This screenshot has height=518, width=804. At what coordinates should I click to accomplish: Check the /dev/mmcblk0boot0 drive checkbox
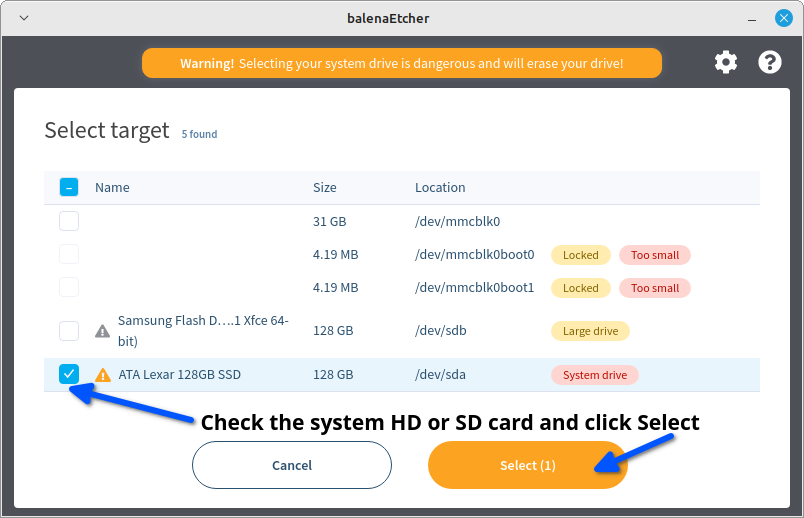tap(69, 254)
